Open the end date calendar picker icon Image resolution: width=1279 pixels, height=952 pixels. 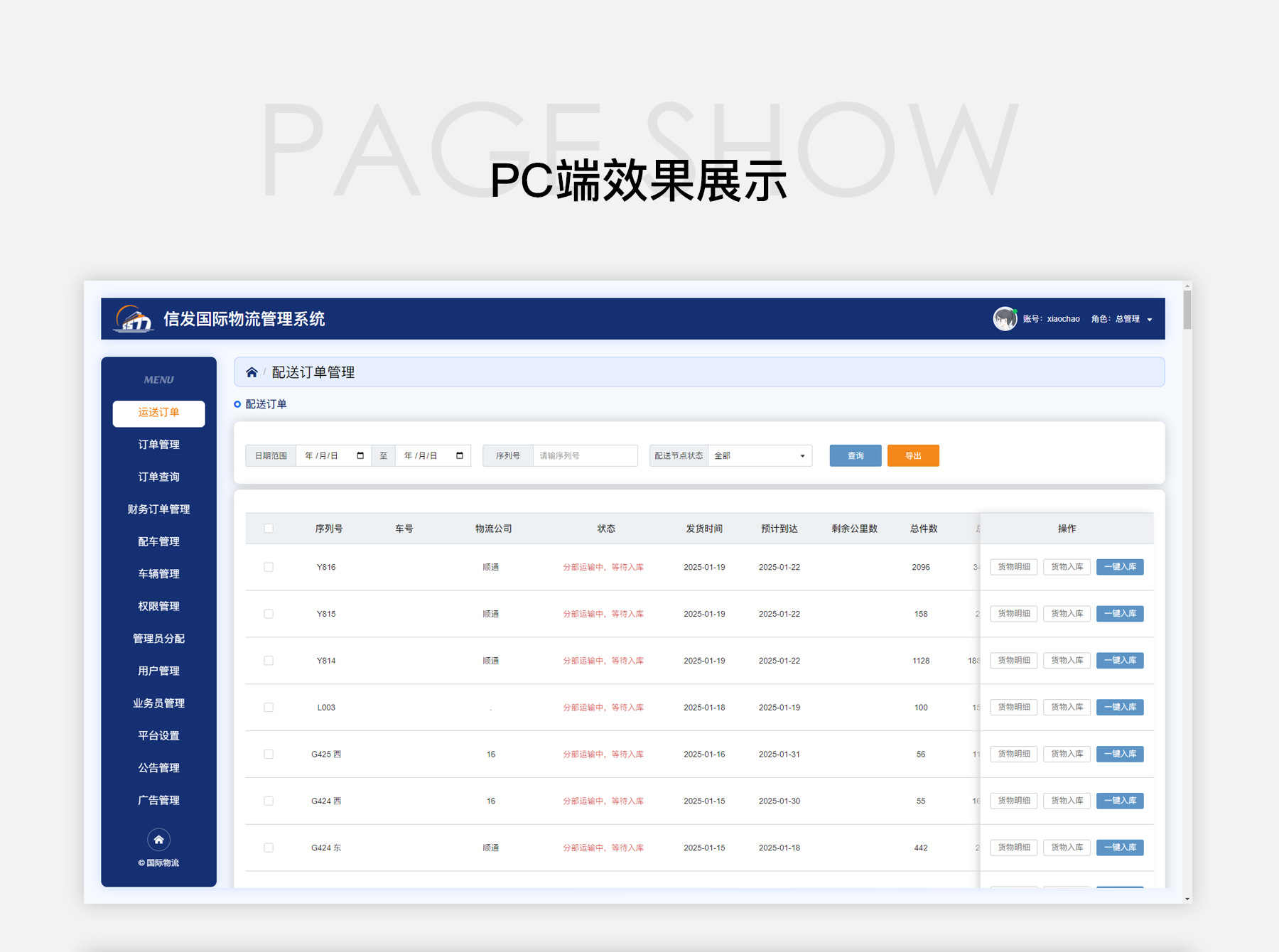point(460,456)
